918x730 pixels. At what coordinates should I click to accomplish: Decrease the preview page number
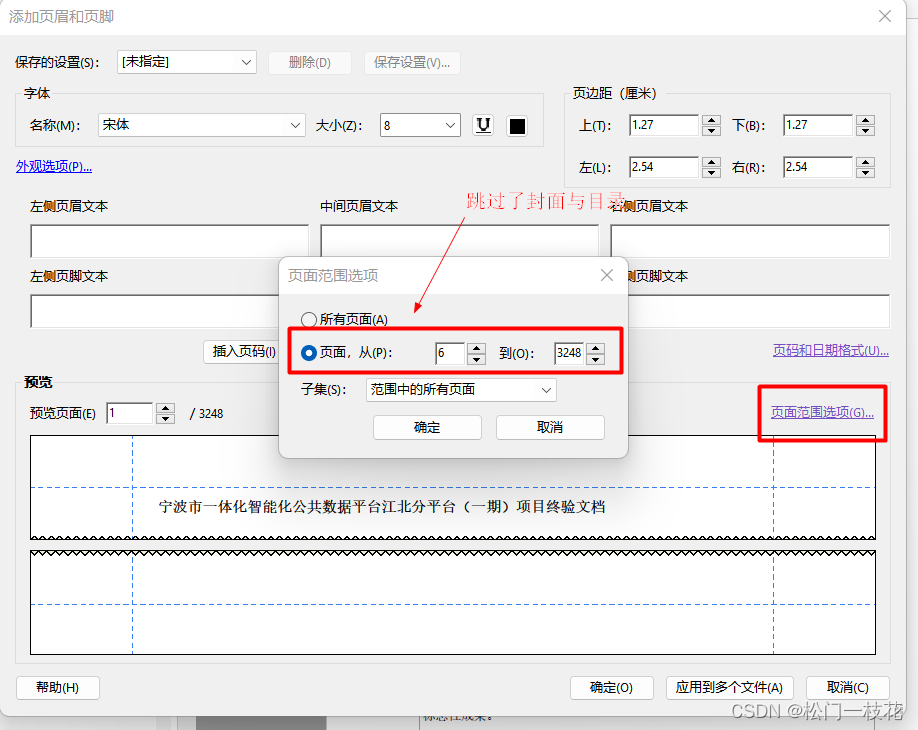coord(166,419)
